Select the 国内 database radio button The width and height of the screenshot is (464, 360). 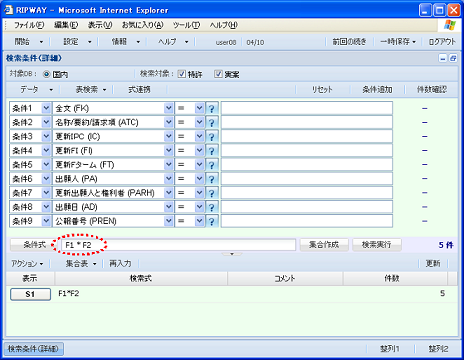(x=47, y=74)
